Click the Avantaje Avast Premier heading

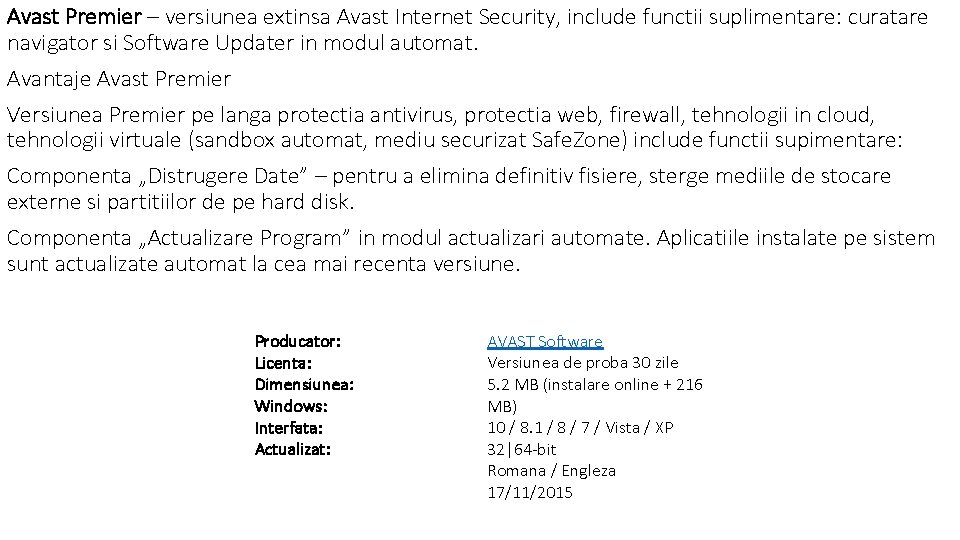click(x=119, y=78)
